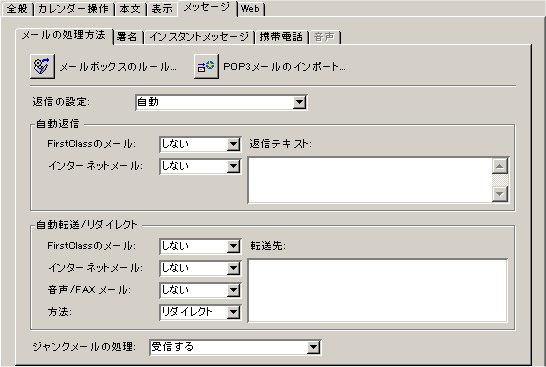This screenshot has width=546, height=367.
Task: Expand auto-reply FirstClassのメール dropdown
Action: coord(200,144)
